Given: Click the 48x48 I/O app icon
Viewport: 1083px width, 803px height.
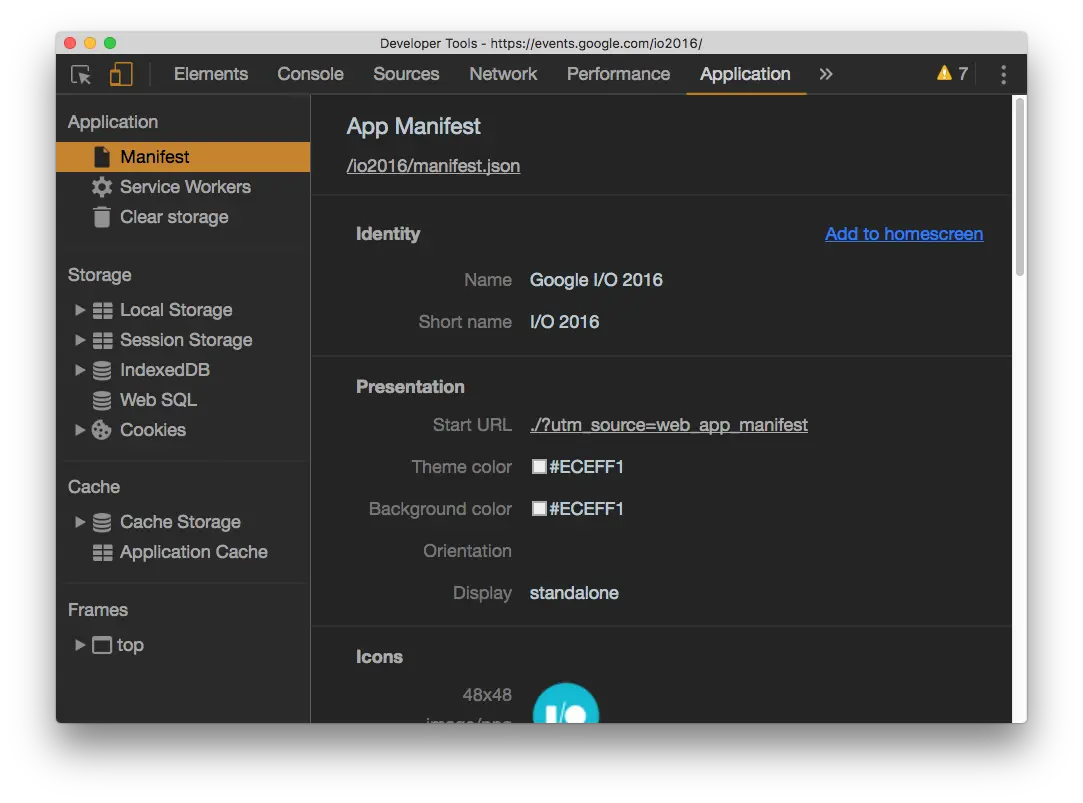Looking at the screenshot, I should click(x=566, y=703).
